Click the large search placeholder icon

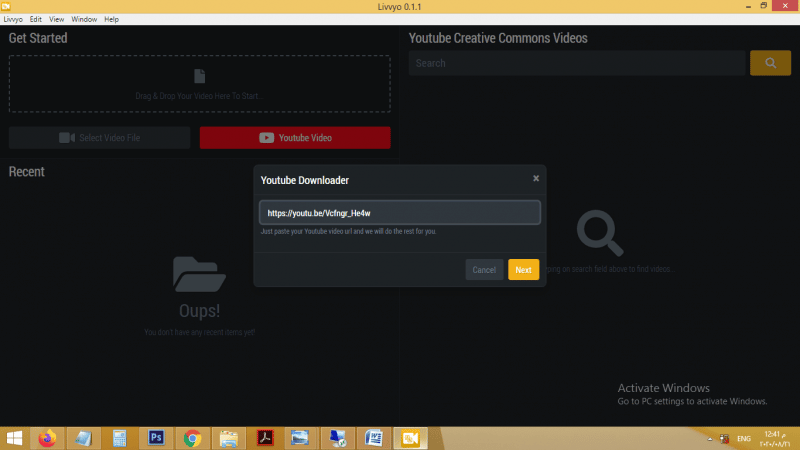[x=600, y=233]
